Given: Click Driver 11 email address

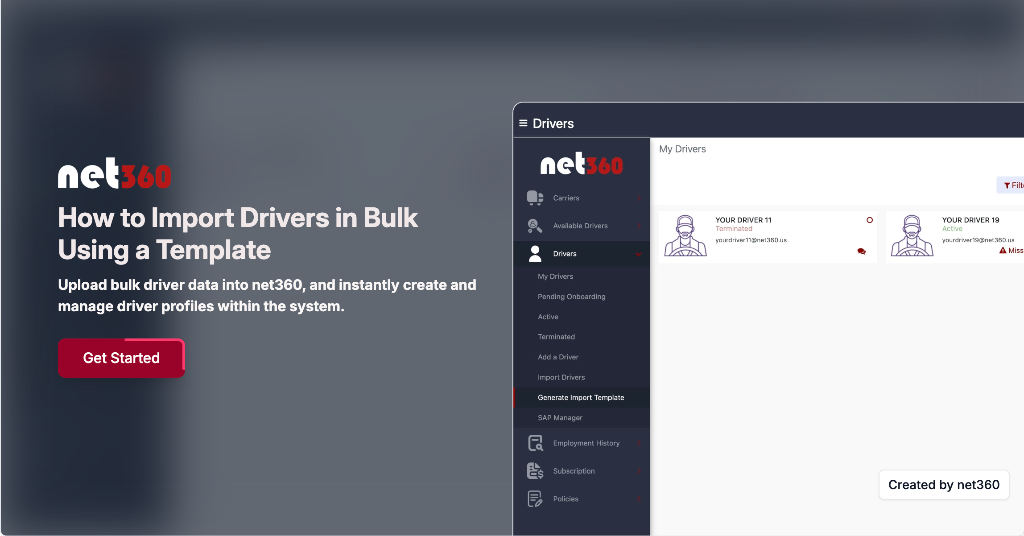Looking at the screenshot, I should pos(751,240).
